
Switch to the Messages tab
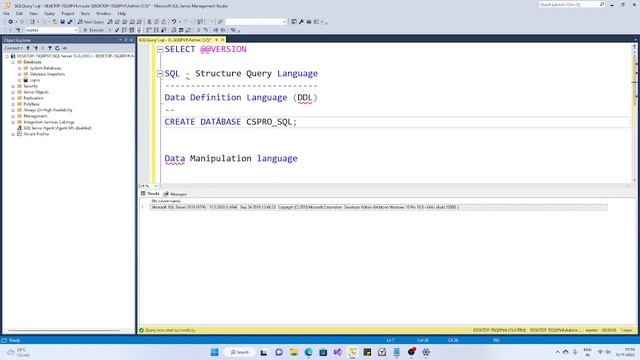(176, 194)
